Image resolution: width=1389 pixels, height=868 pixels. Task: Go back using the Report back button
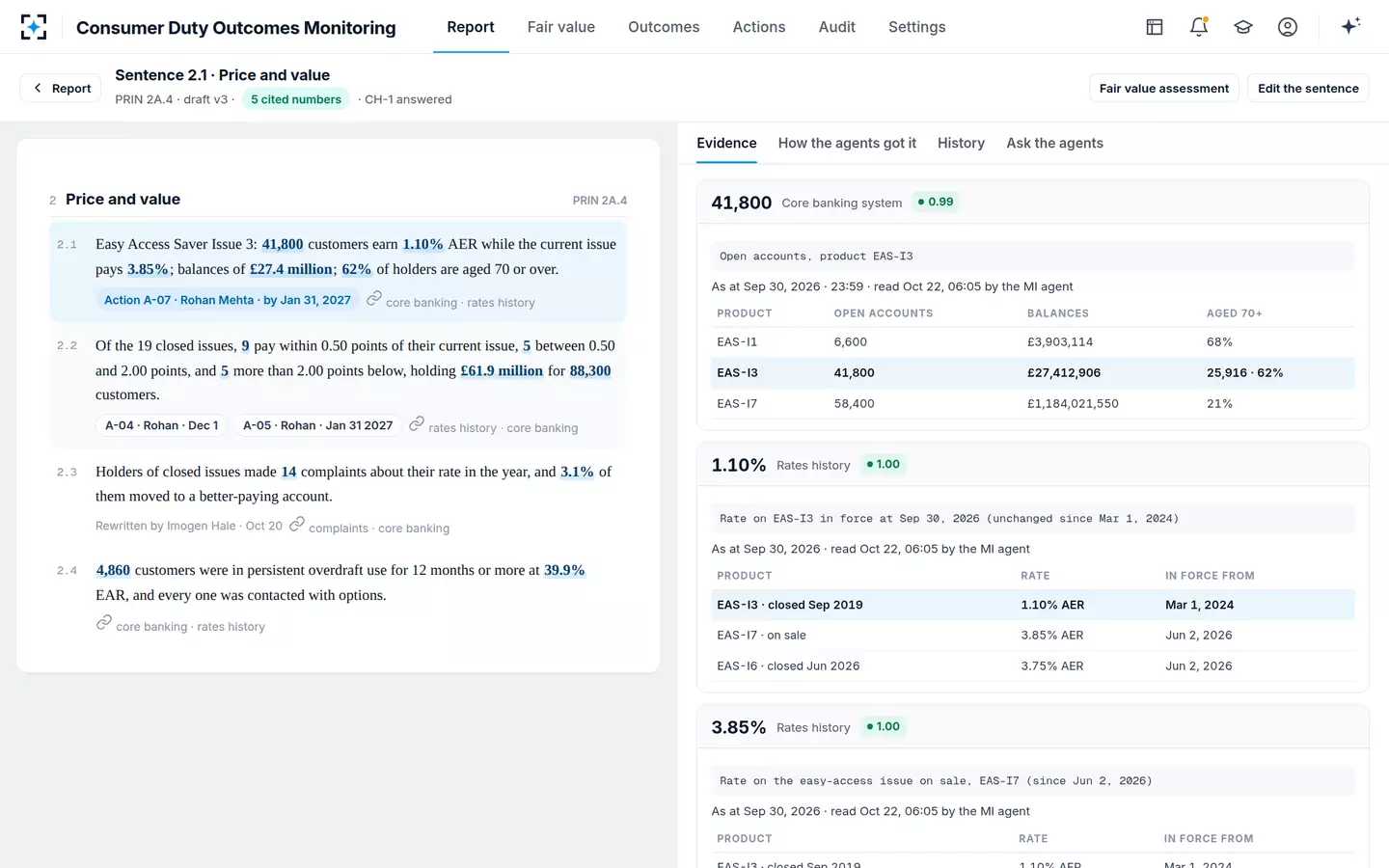(61, 88)
